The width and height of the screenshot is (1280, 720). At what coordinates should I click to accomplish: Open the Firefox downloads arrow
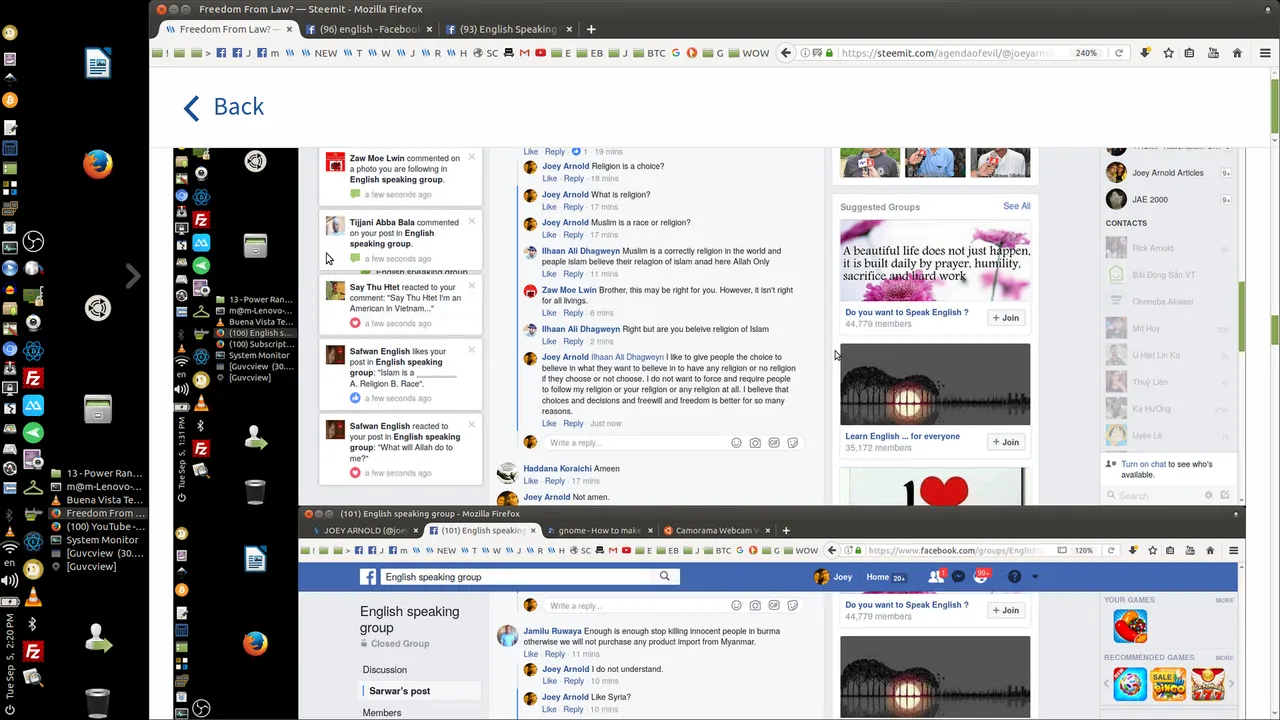[1145, 53]
